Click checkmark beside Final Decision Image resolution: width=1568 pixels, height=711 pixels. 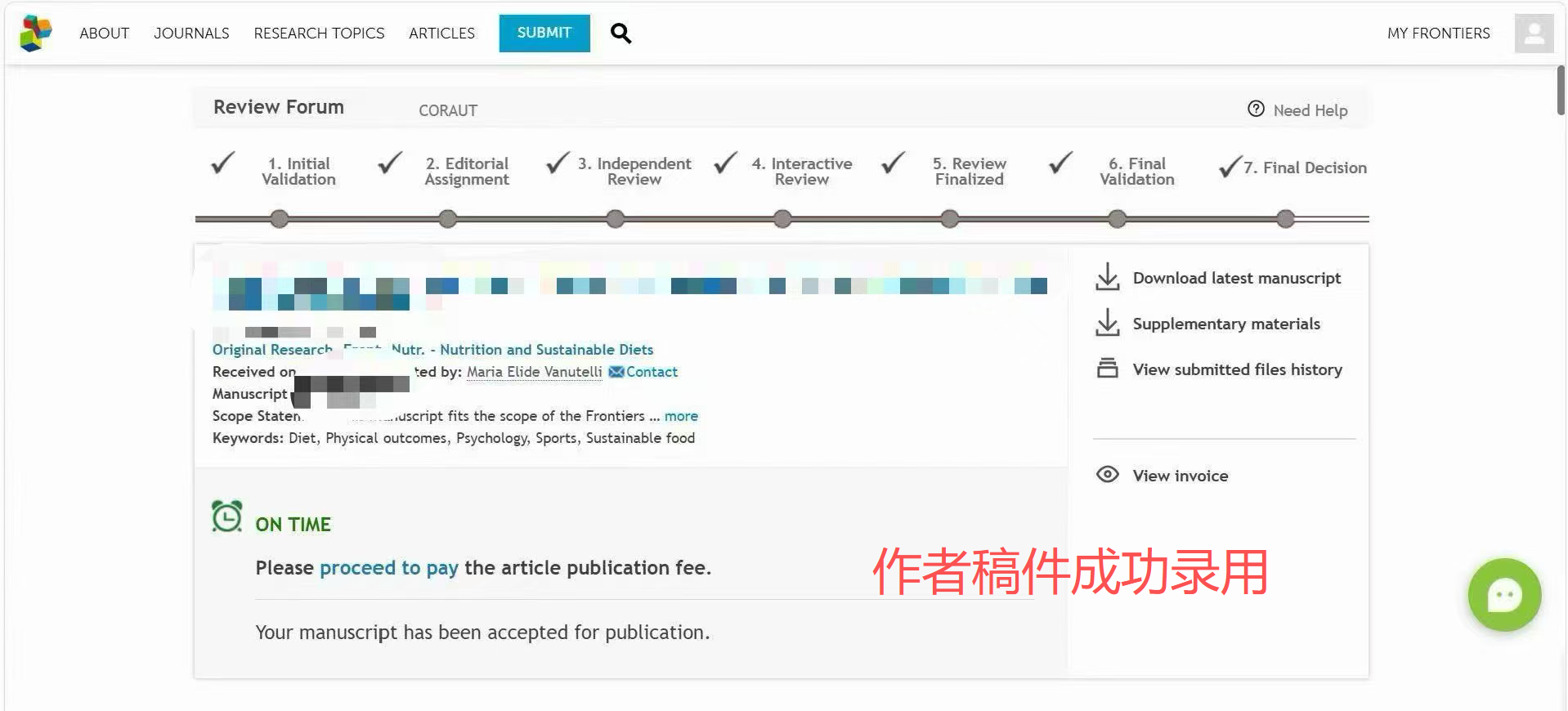[x=1230, y=167]
